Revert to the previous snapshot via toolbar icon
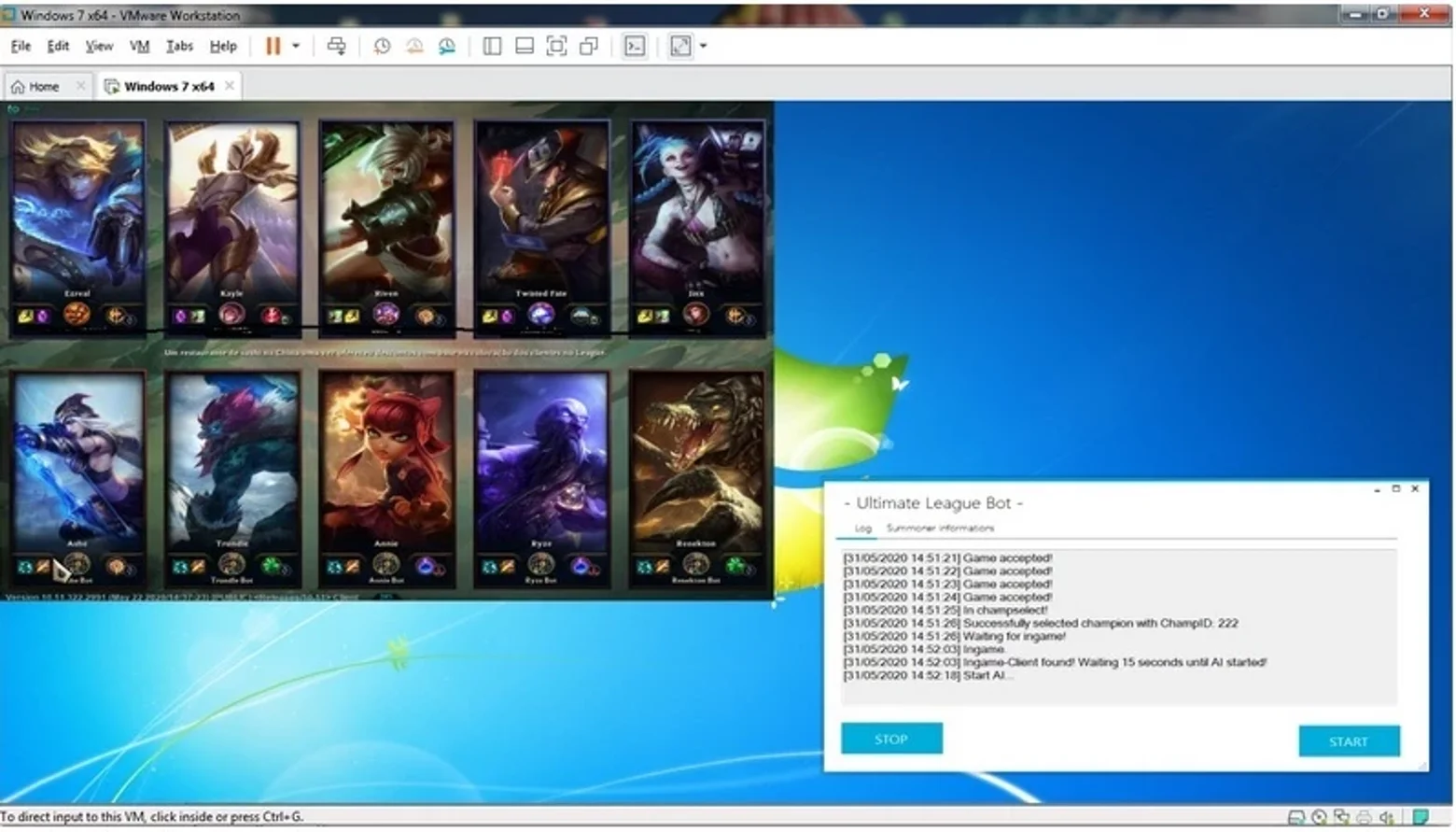The height and width of the screenshot is (832, 1456). (414, 46)
